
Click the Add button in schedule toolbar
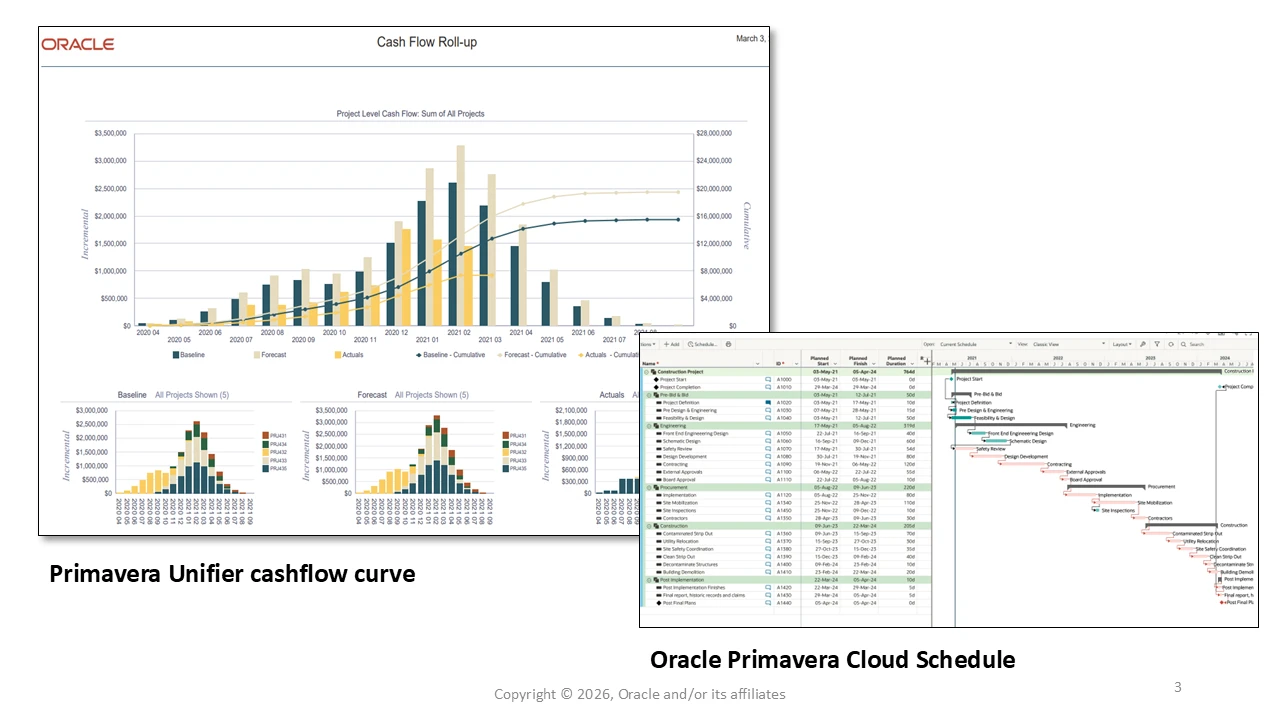click(x=672, y=344)
